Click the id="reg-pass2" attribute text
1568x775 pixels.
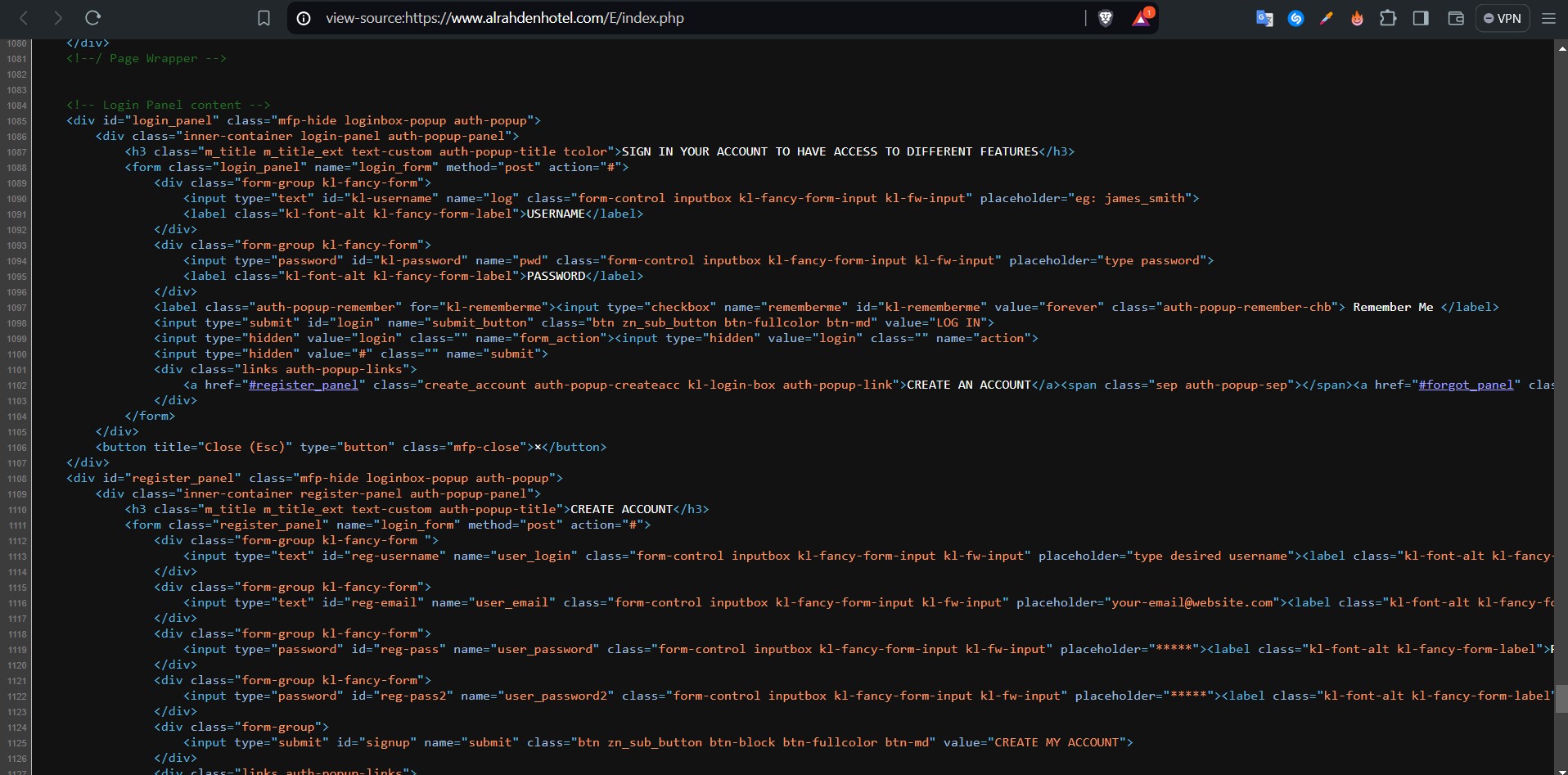pyautogui.click(x=402, y=696)
